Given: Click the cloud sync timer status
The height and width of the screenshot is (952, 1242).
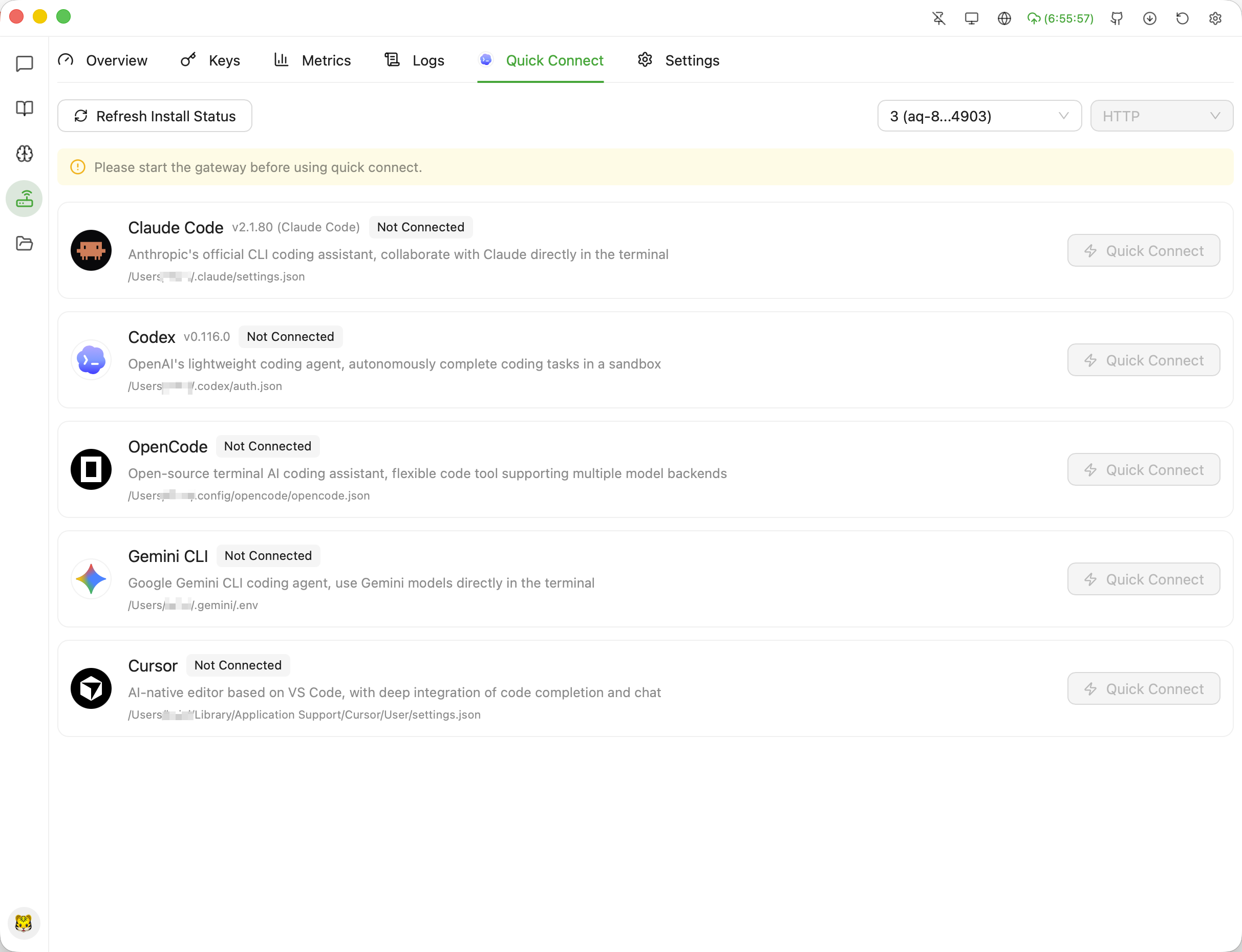Looking at the screenshot, I should [x=1060, y=19].
